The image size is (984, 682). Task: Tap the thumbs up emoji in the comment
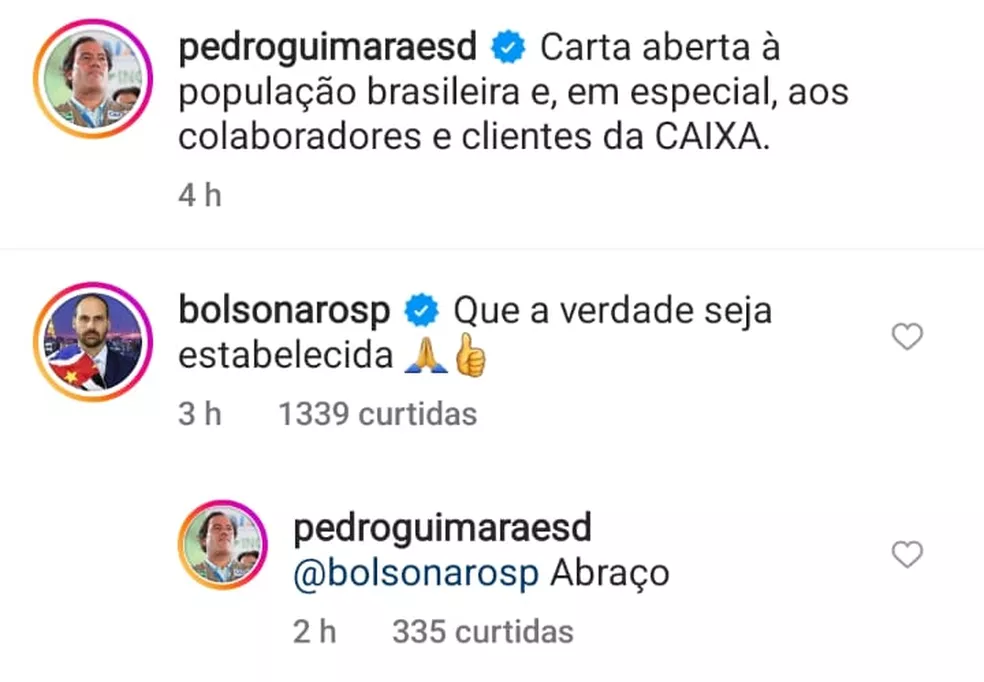[470, 355]
